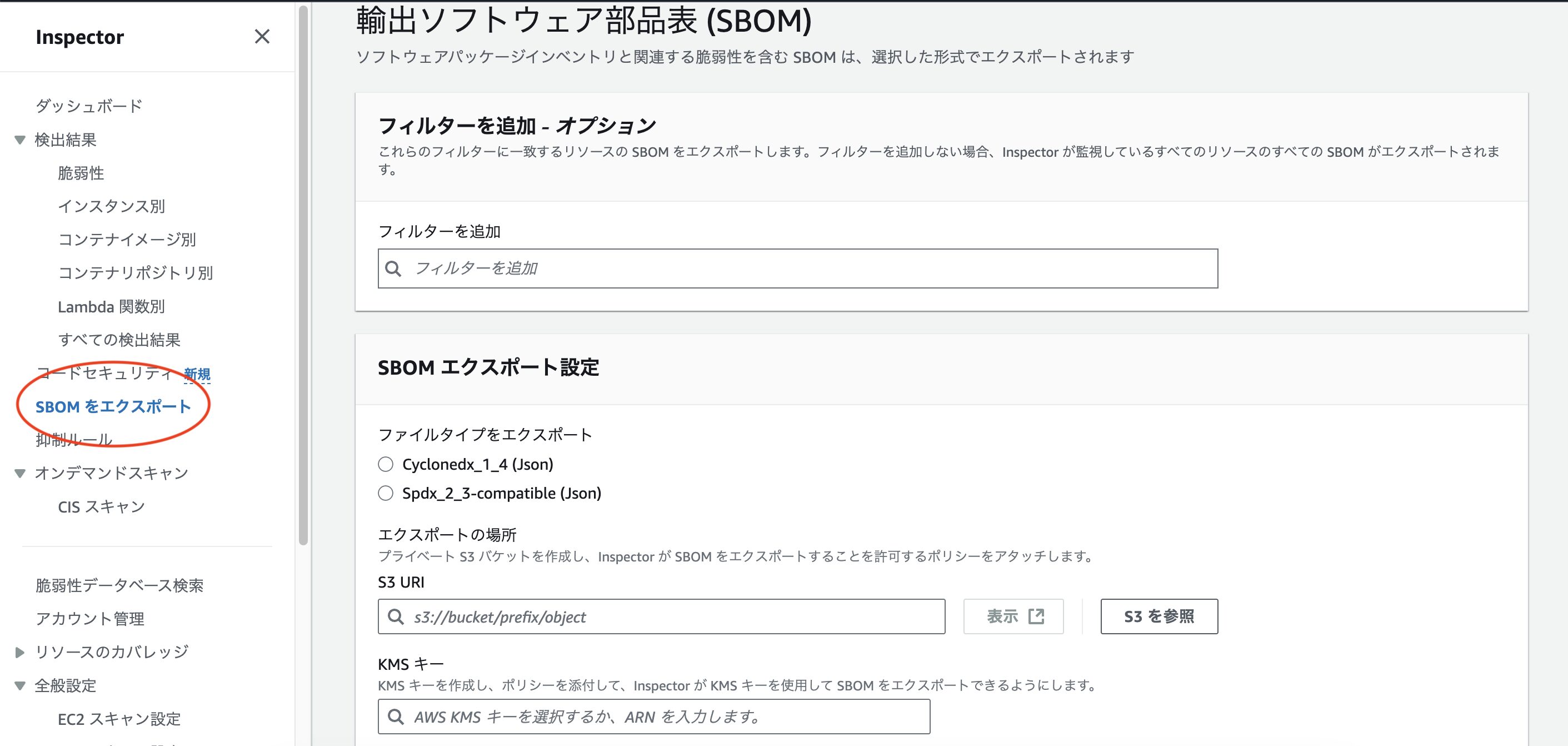This screenshot has height=746, width=1568.
Task: Click the KMS key search icon
Action: pos(396,717)
